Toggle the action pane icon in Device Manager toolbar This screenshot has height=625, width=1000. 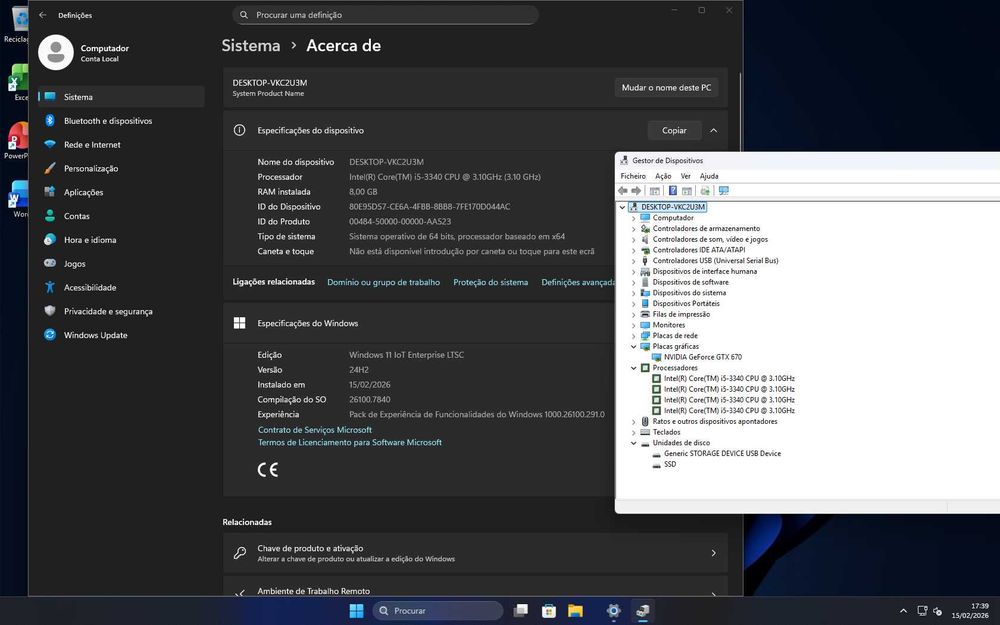[x=687, y=191]
